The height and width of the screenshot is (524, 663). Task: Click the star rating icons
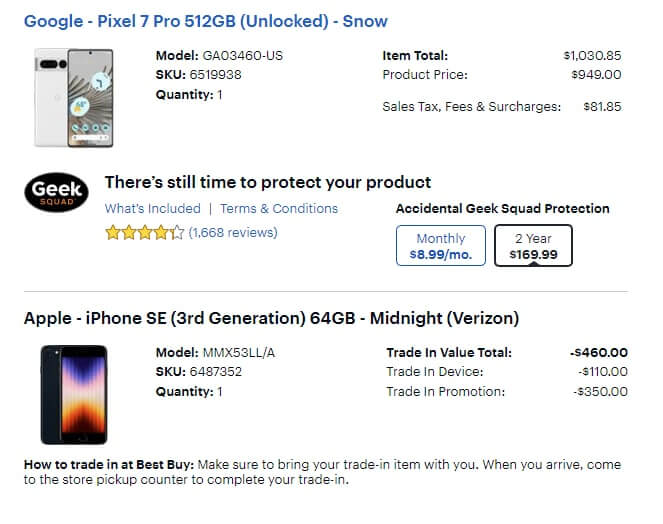pyautogui.click(x=144, y=233)
